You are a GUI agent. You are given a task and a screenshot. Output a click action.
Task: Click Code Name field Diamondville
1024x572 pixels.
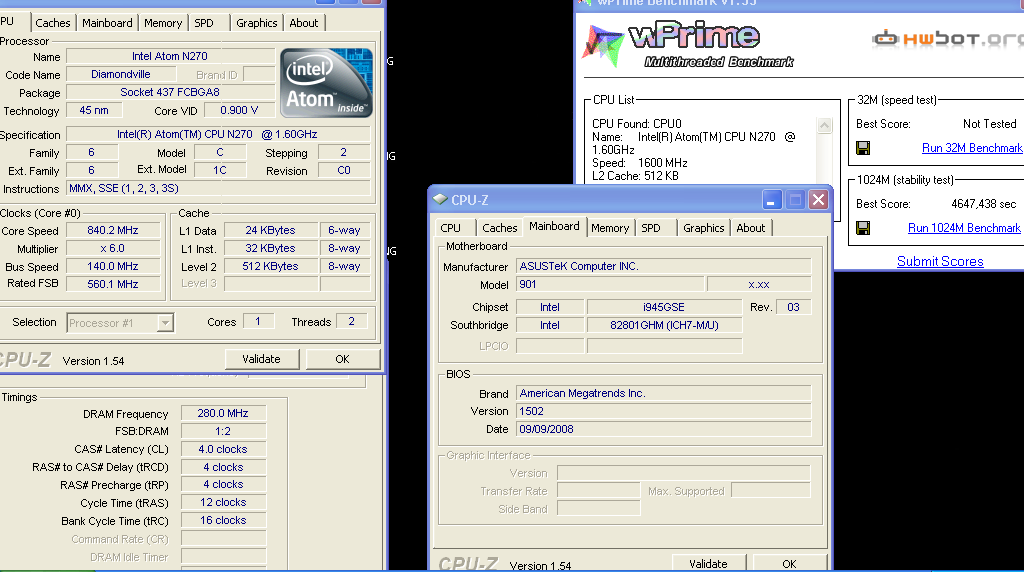(121, 74)
